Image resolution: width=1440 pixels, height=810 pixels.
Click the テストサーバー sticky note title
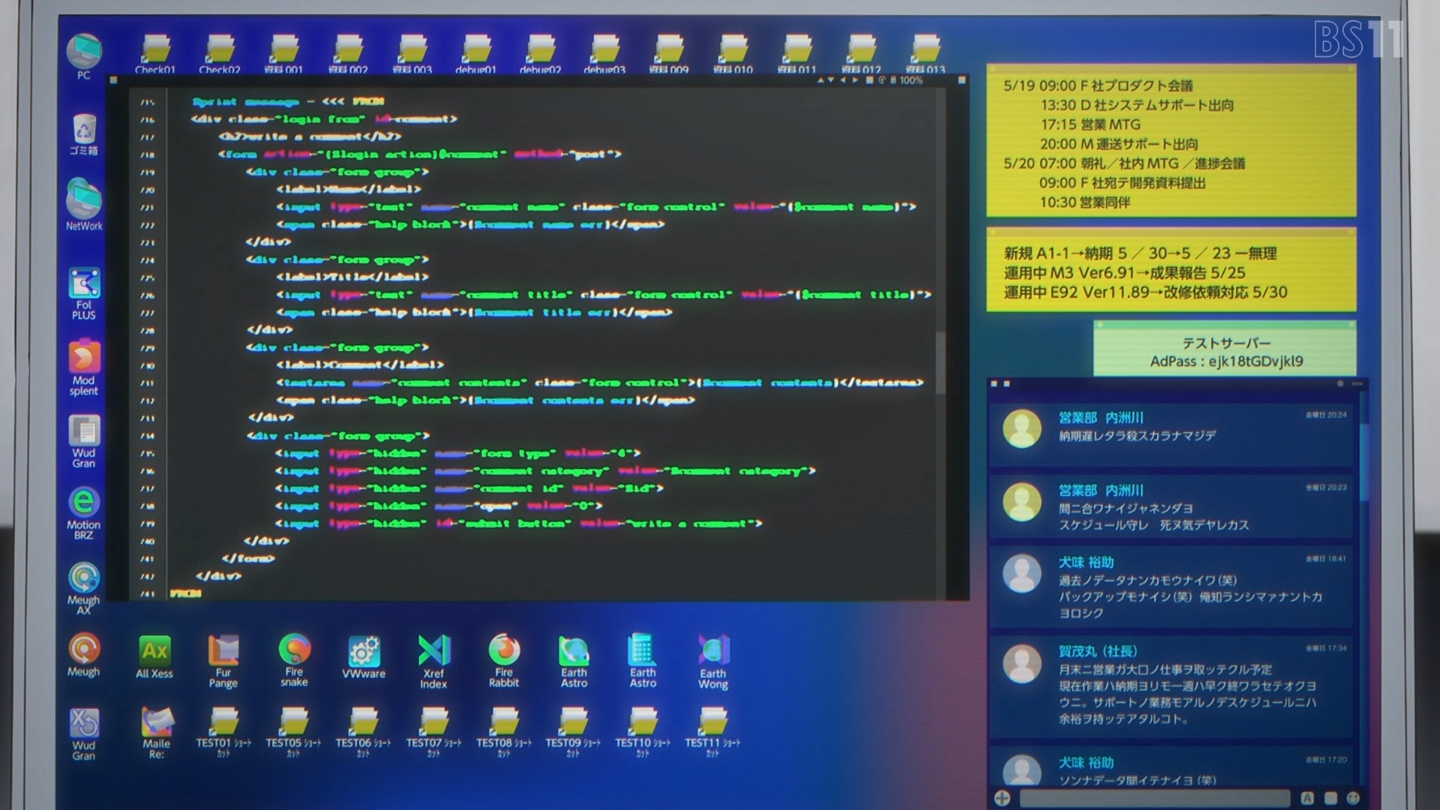point(1226,343)
